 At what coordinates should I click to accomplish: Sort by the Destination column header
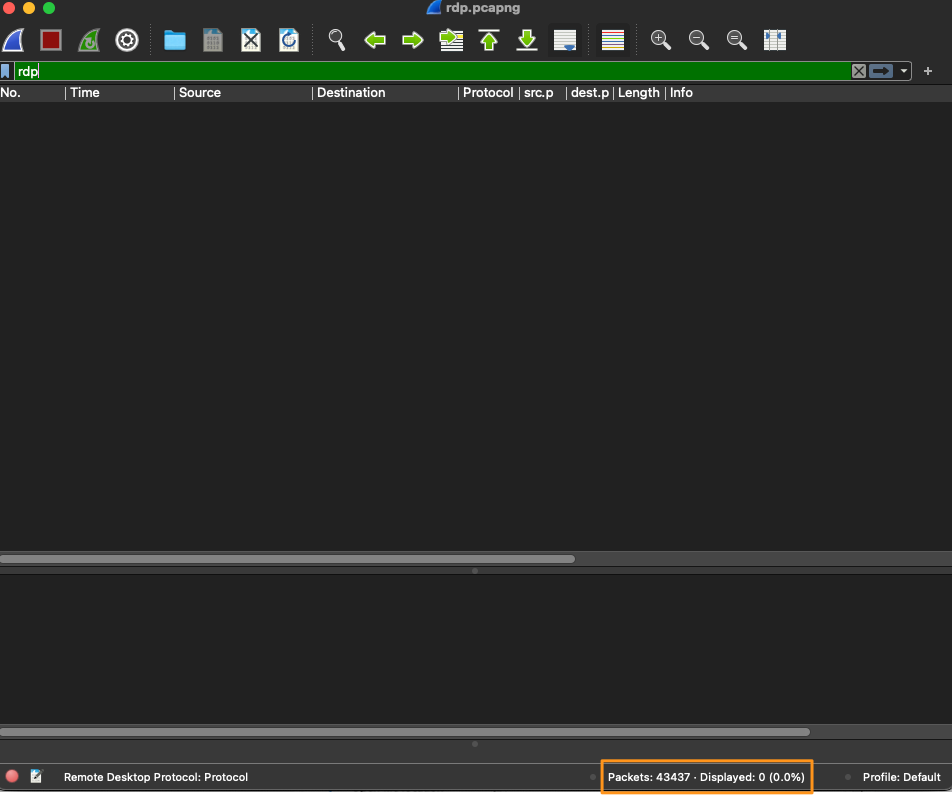[351, 93]
